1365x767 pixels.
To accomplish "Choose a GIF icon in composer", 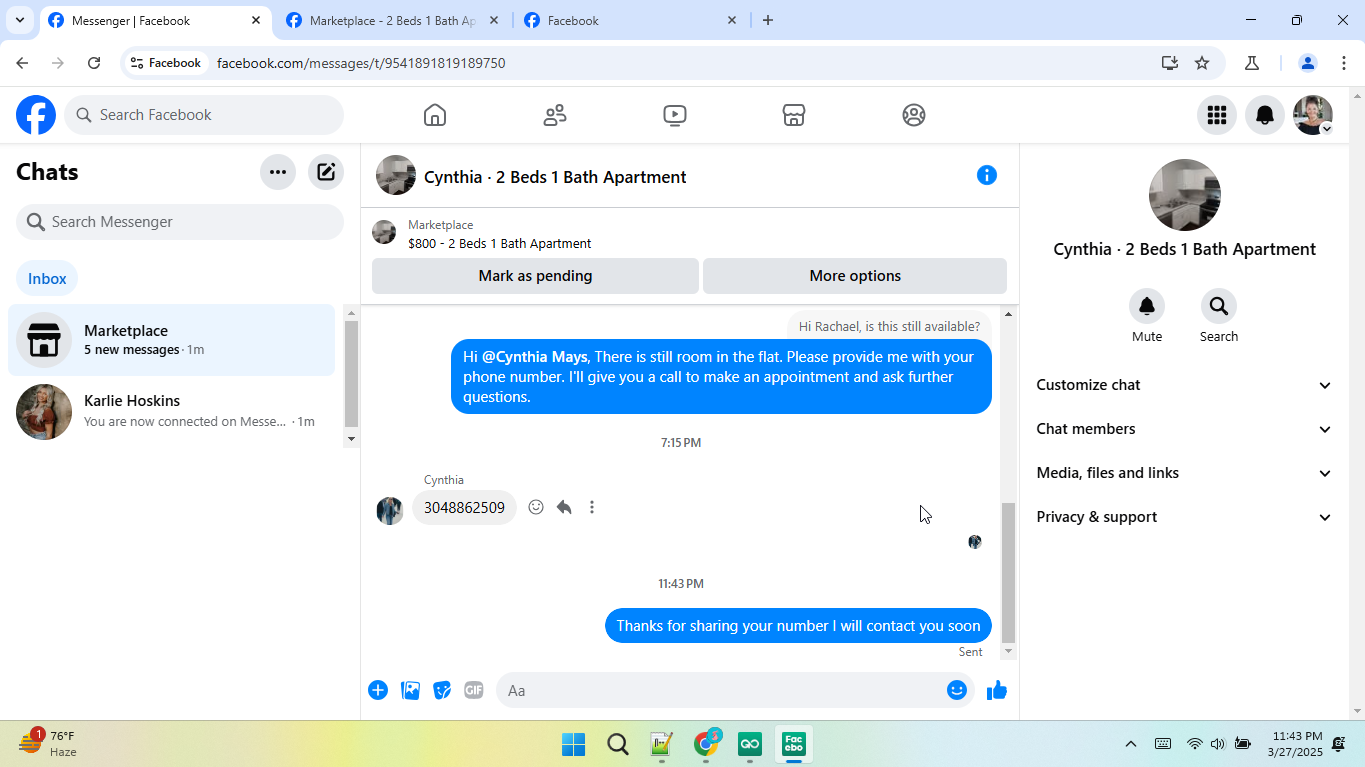I will [x=474, y=690].
